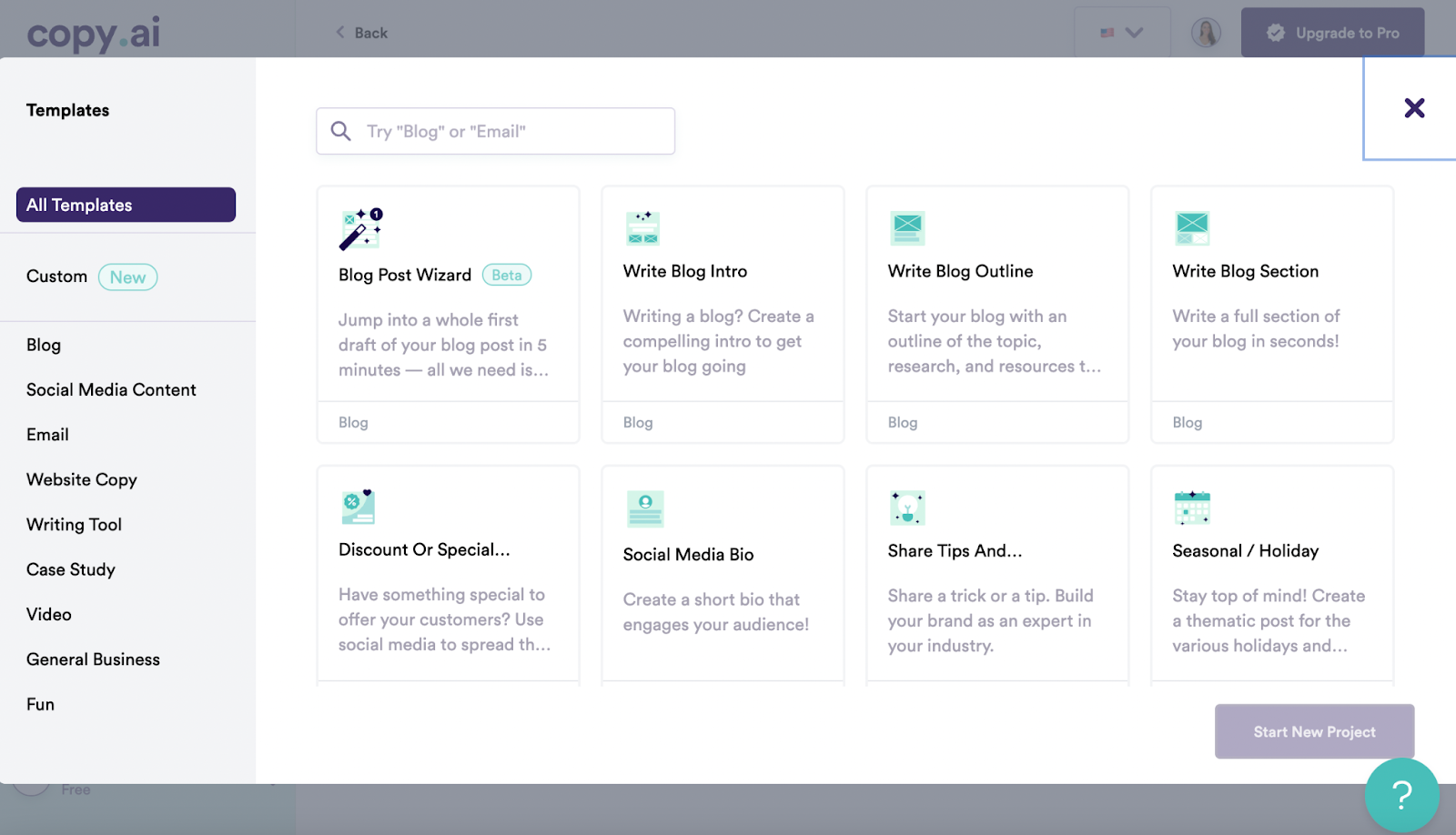Click the Write Blog Section icon
Screen dimensions: 1456x835
point(1192,227)
